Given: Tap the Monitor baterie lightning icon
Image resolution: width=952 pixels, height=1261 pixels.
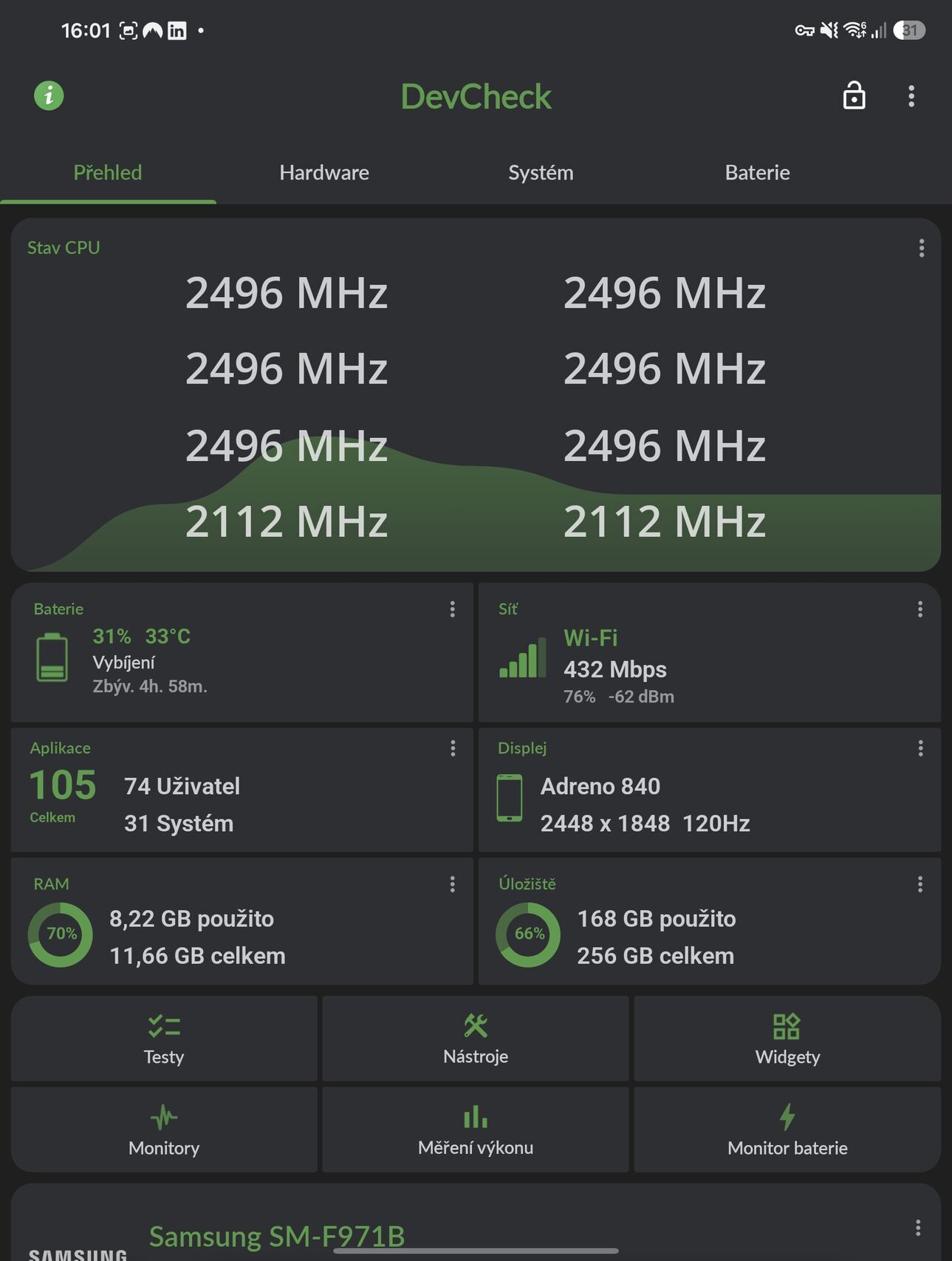Looking at the screenshot, I should click(787, 1117).
